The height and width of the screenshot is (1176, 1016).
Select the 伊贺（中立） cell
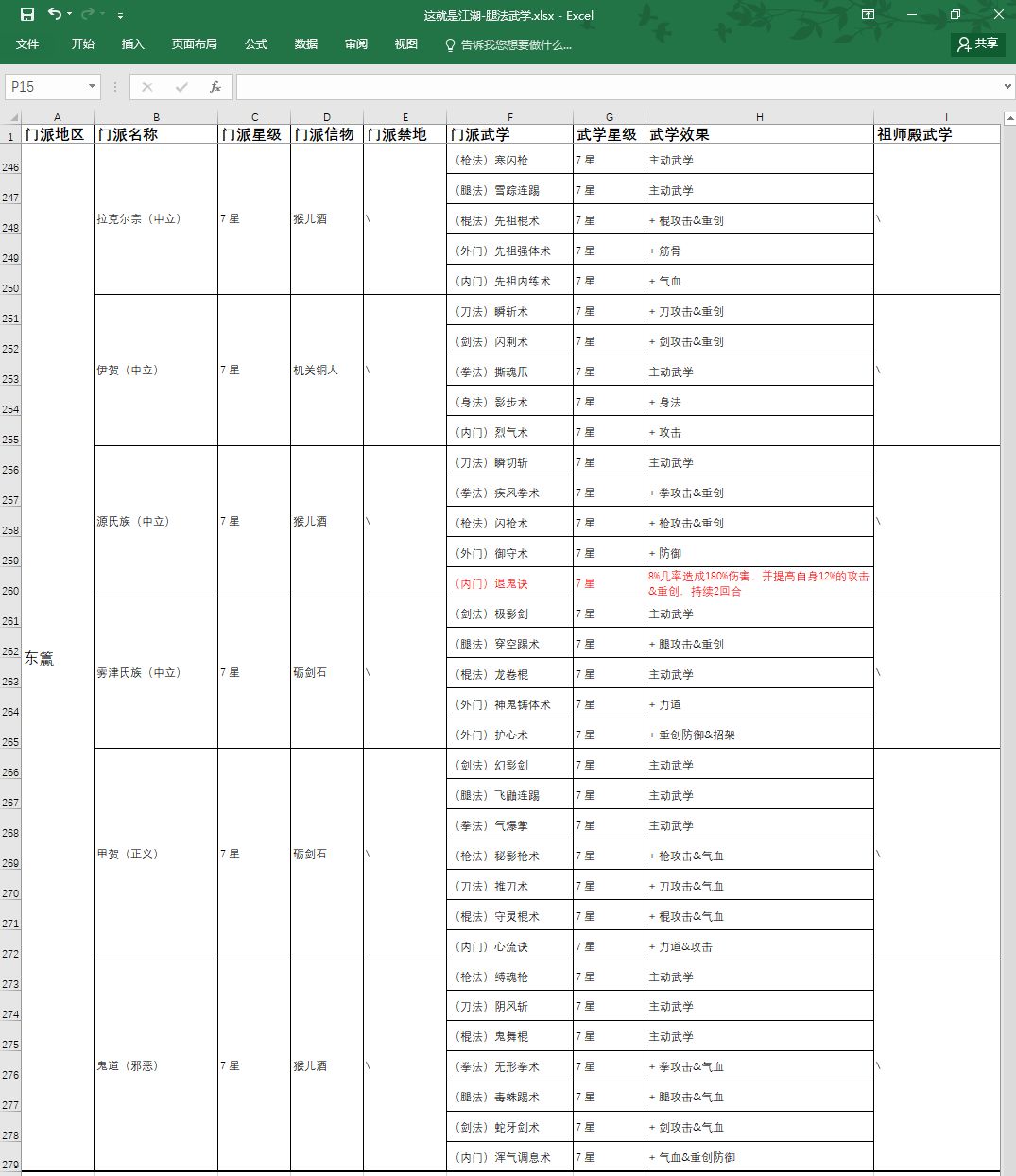[x=156, y=371]
